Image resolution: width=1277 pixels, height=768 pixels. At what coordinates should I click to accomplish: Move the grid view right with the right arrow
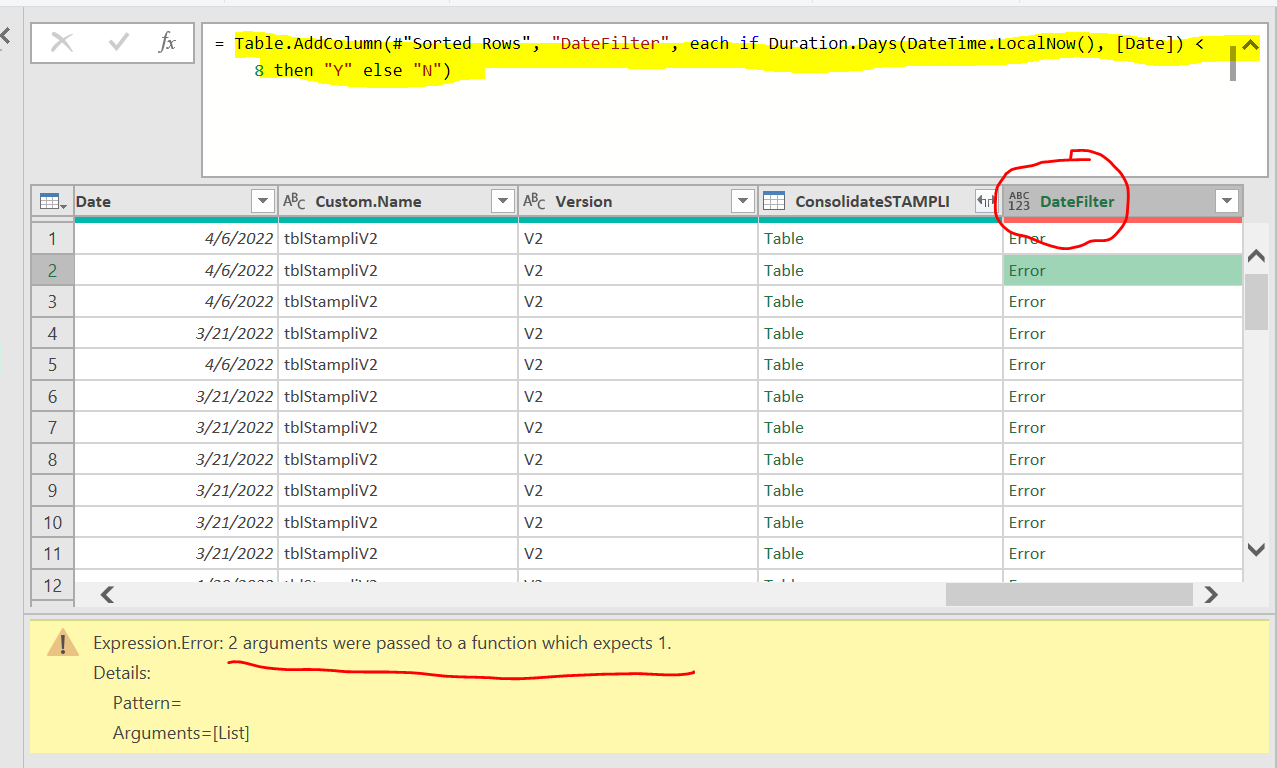click(x=1212, y=594)
